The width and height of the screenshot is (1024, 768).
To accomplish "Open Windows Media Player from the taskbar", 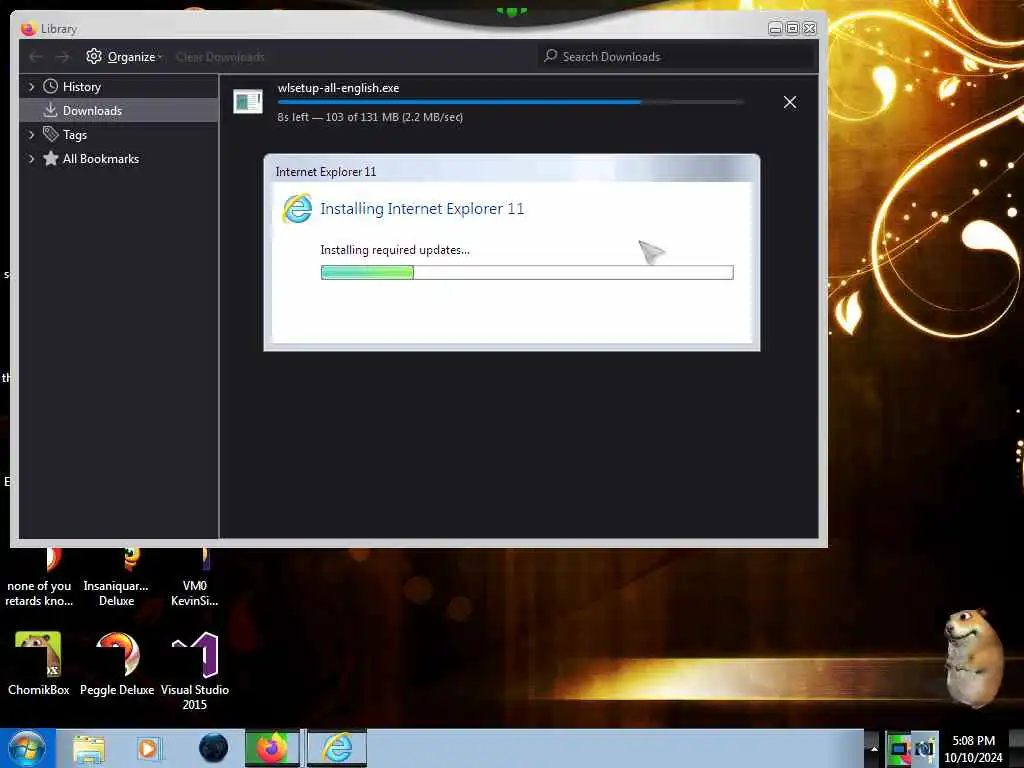I will [x=148, y=748].
